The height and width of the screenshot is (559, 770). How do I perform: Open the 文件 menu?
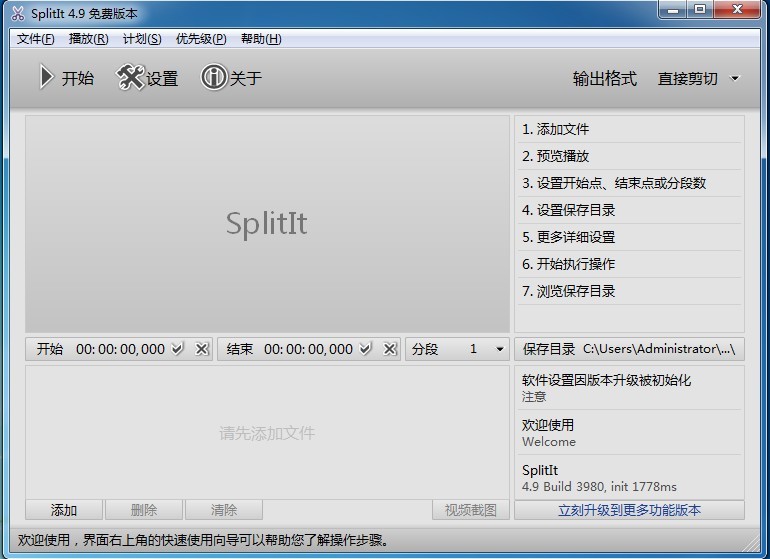(x=36, y=39)
